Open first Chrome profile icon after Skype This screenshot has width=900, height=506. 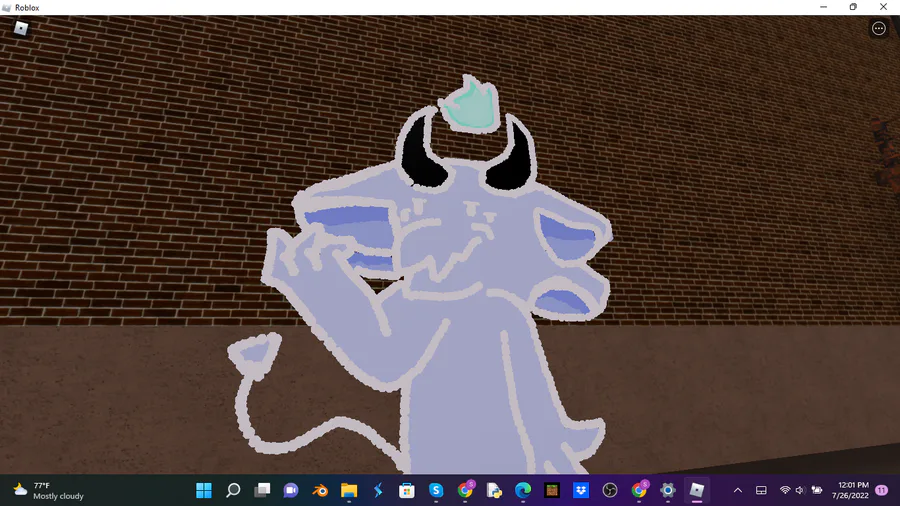(x=465, y=489)
